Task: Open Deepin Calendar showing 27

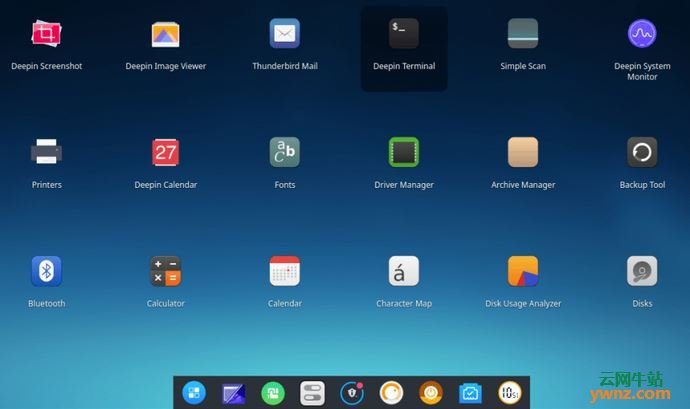Action: click(165, 152)
